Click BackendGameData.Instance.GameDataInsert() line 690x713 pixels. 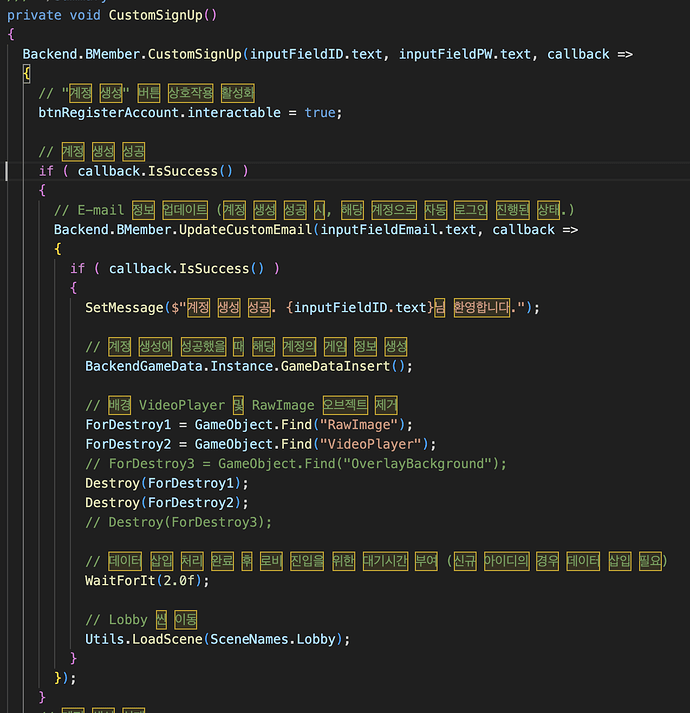click(249, 366)
